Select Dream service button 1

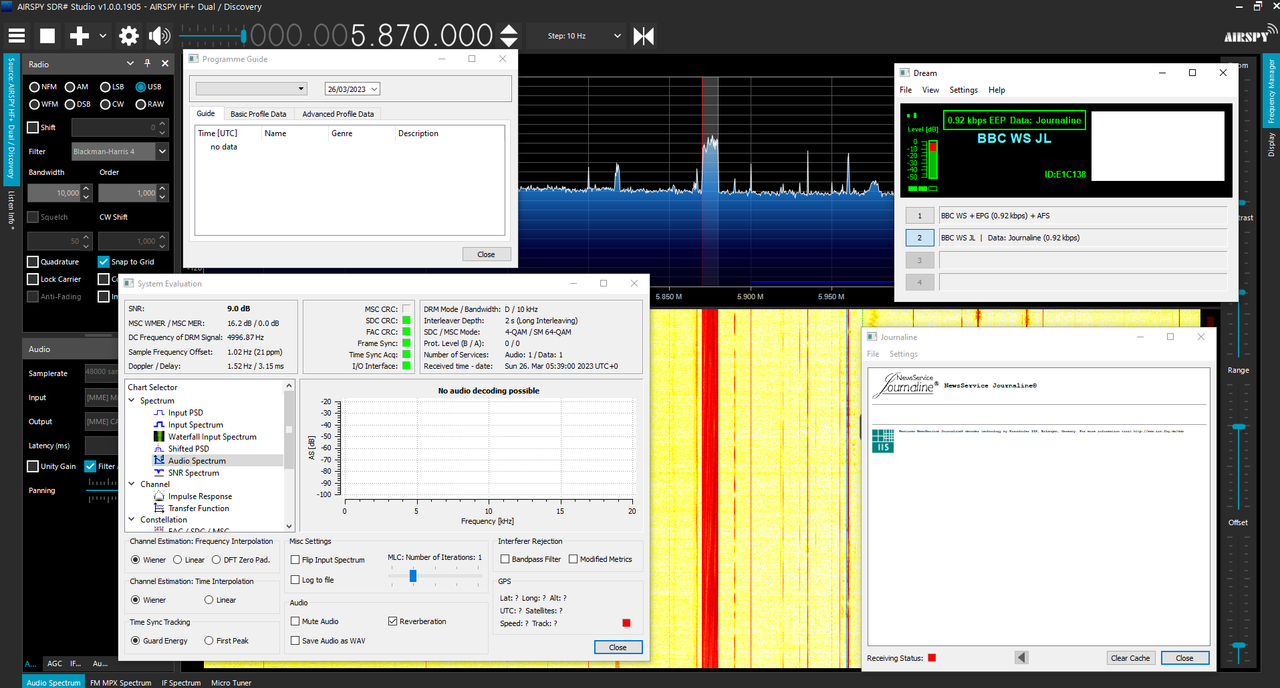(x=920, y=216)
